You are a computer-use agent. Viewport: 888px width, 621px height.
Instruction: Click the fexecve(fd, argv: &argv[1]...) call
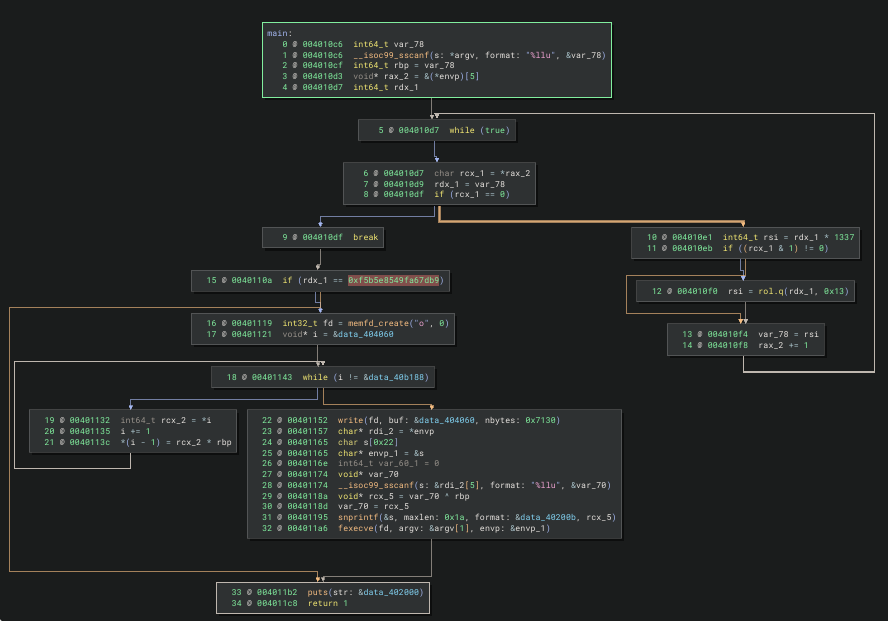(x=443, y=528)
